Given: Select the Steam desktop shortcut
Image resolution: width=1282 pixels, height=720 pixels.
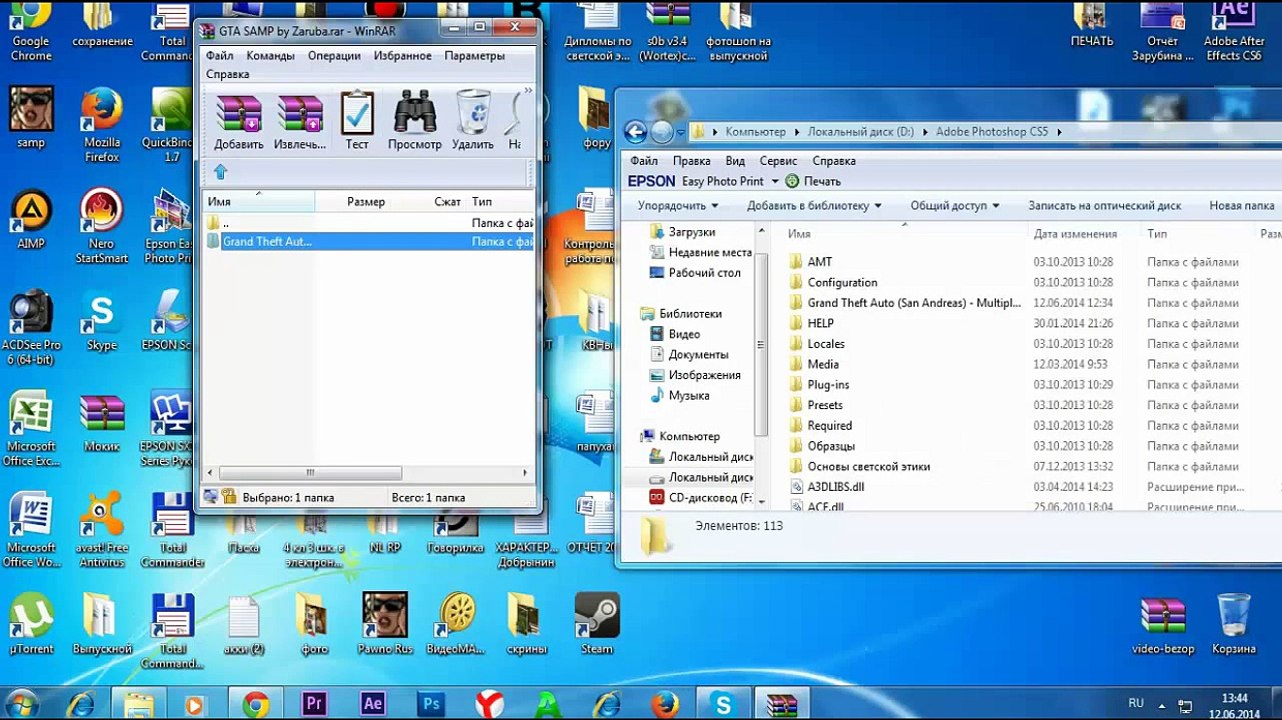Looking at the screenshot, I should tap(597, 624).
